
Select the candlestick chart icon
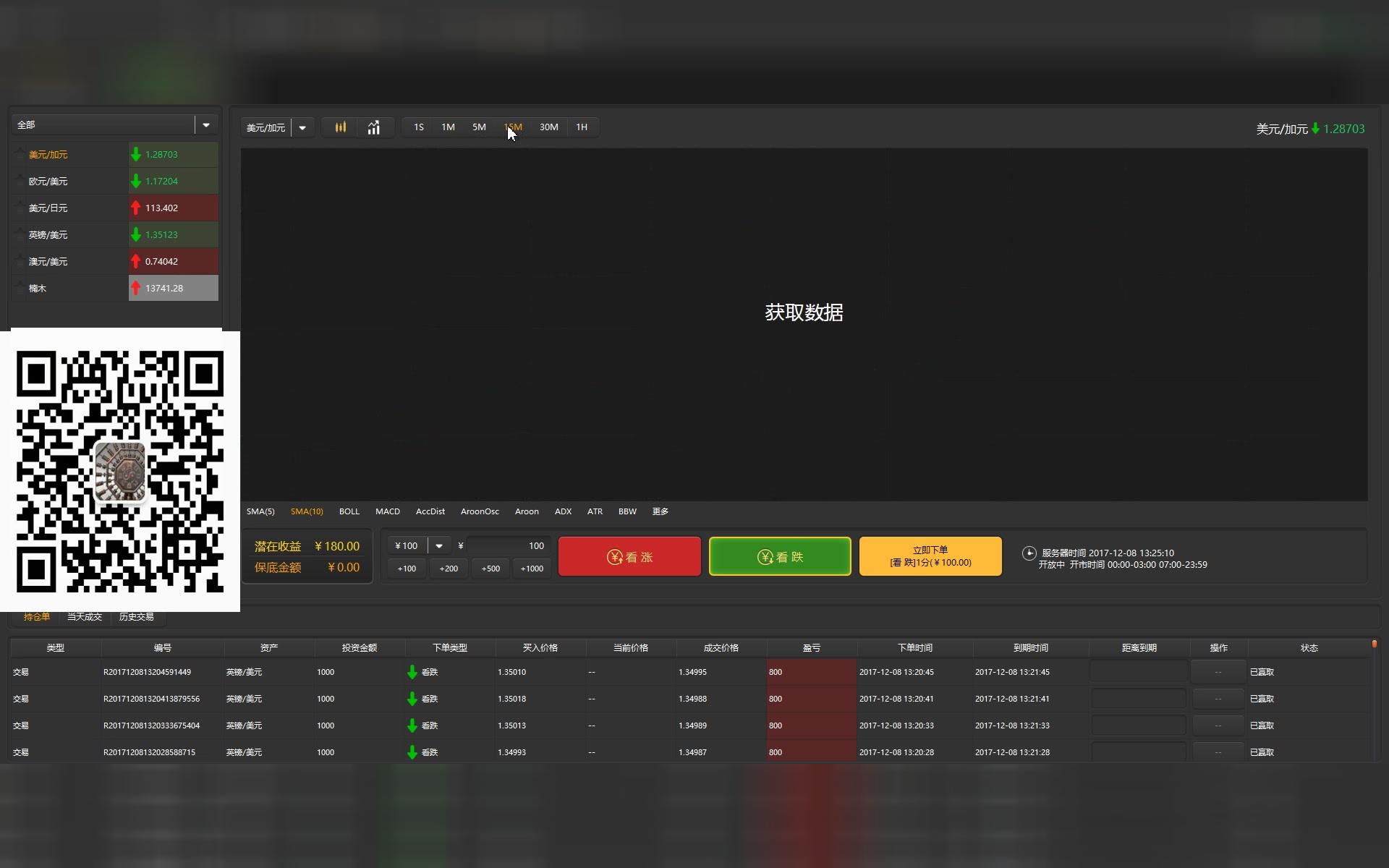pyautogui.click(x=341, y=127)
